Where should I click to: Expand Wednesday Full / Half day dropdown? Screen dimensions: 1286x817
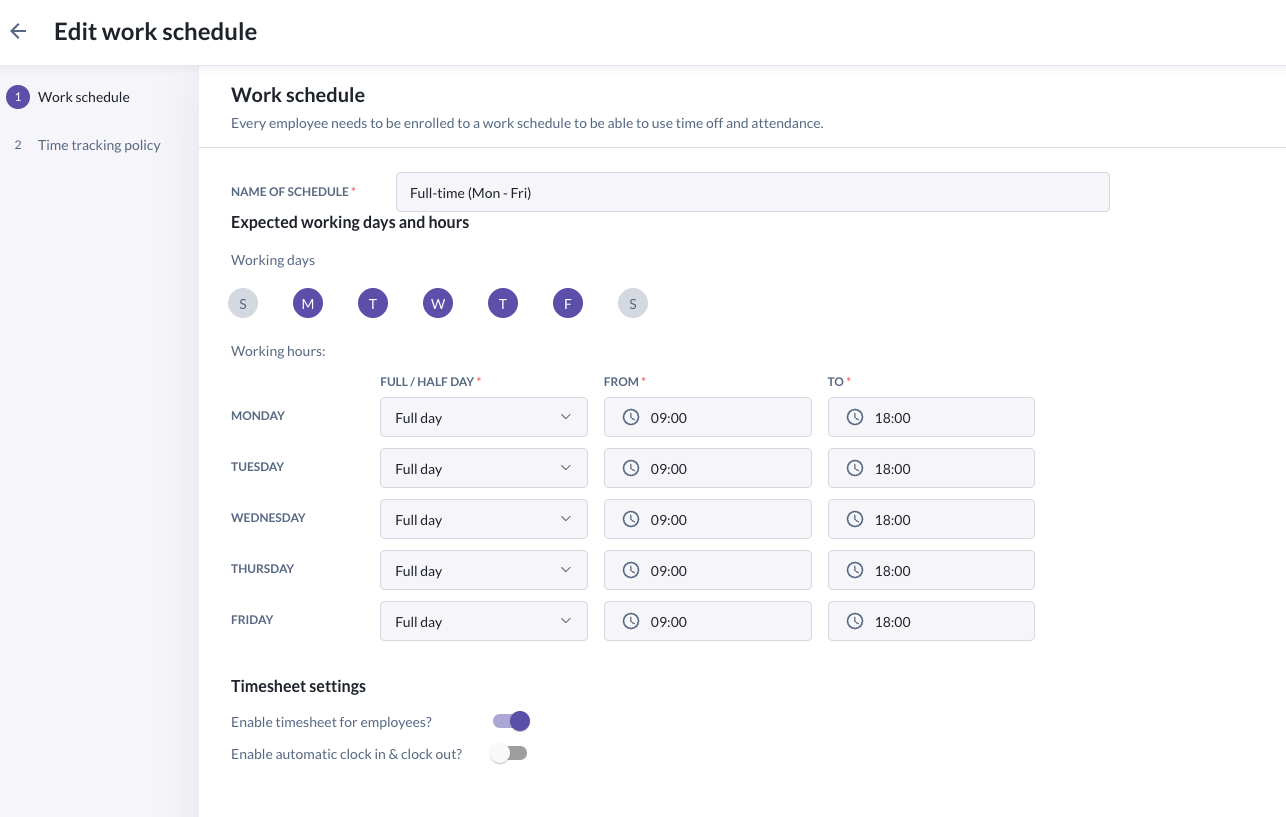(x=483, y=519)
